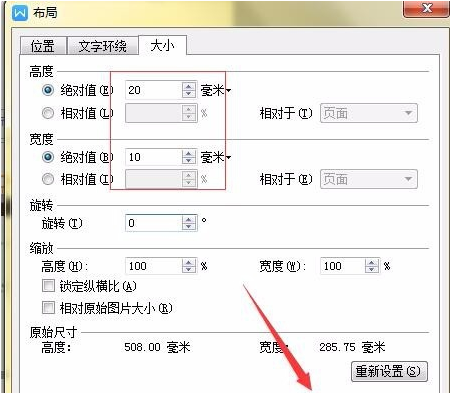
Task: Open the height 相对于 页面 dropdown
Action: [369, 113]
